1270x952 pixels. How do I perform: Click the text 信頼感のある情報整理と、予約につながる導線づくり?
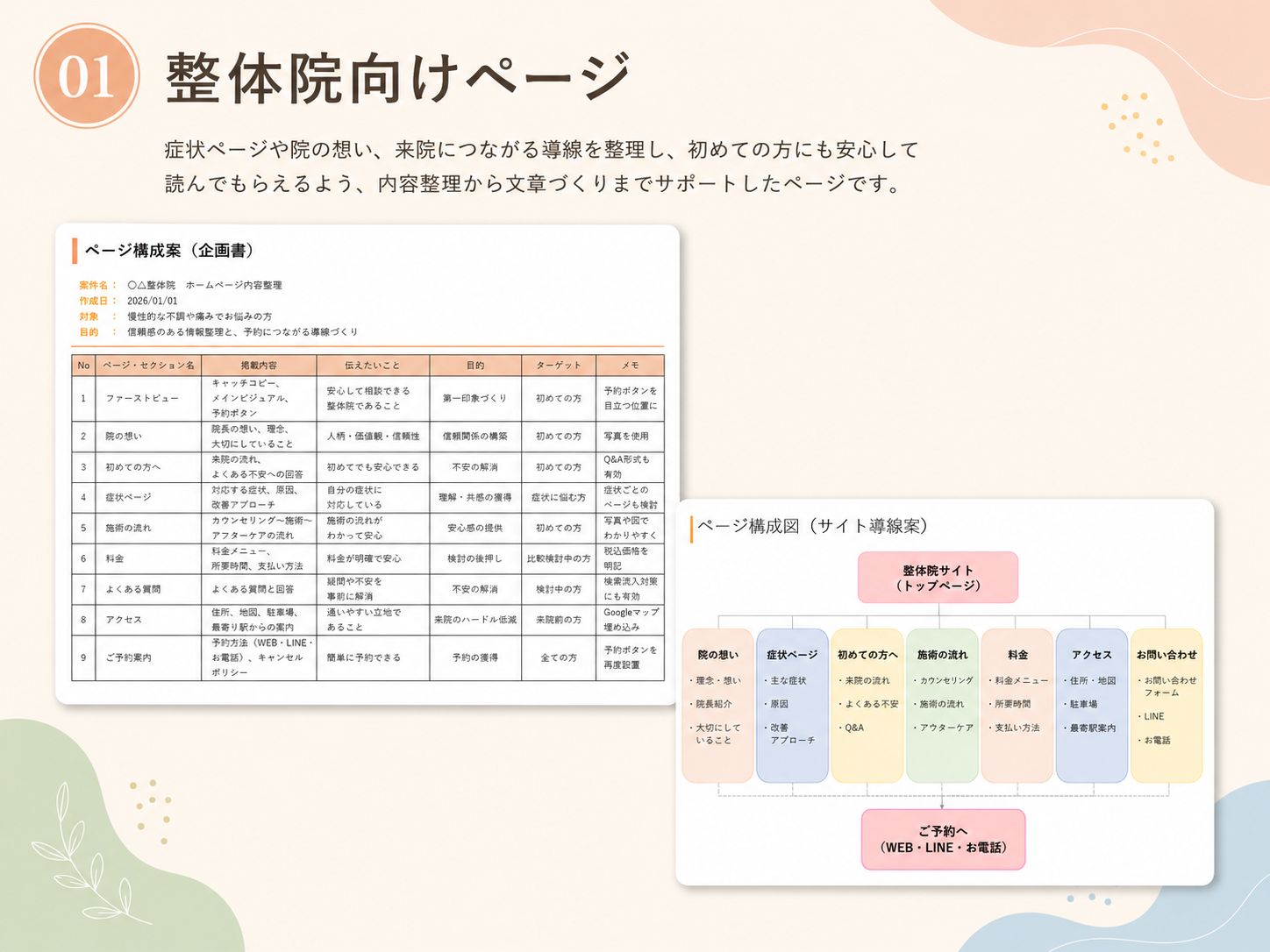(242, 332)
